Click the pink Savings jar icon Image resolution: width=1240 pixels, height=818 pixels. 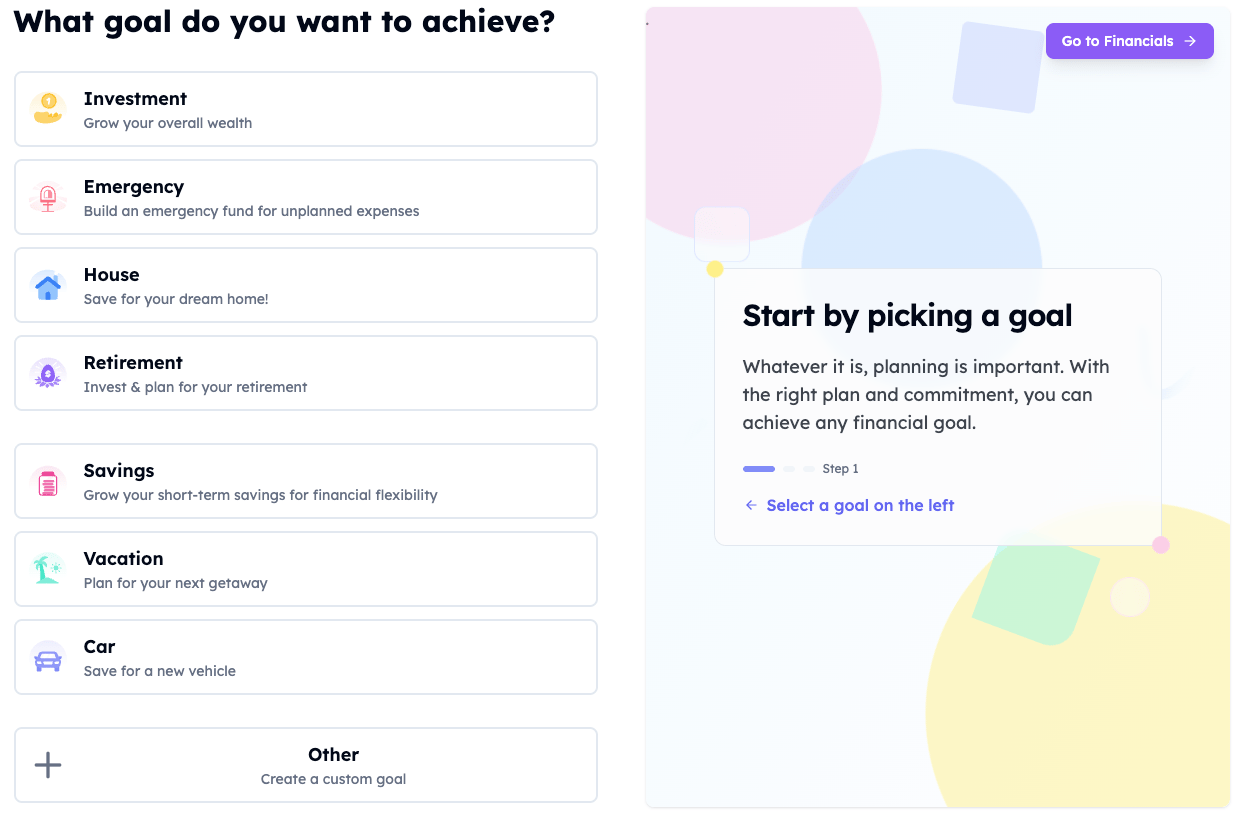pos(48,482)
